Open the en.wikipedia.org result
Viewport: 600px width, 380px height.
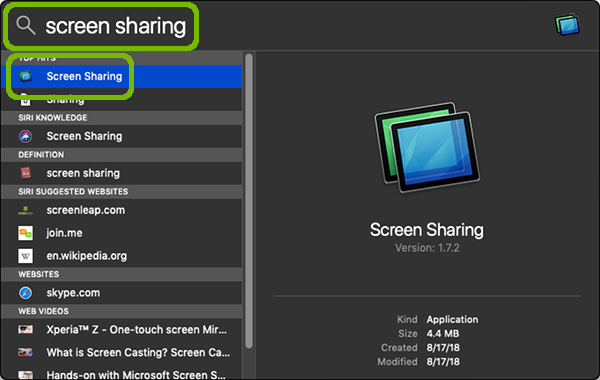click(122, 256)
